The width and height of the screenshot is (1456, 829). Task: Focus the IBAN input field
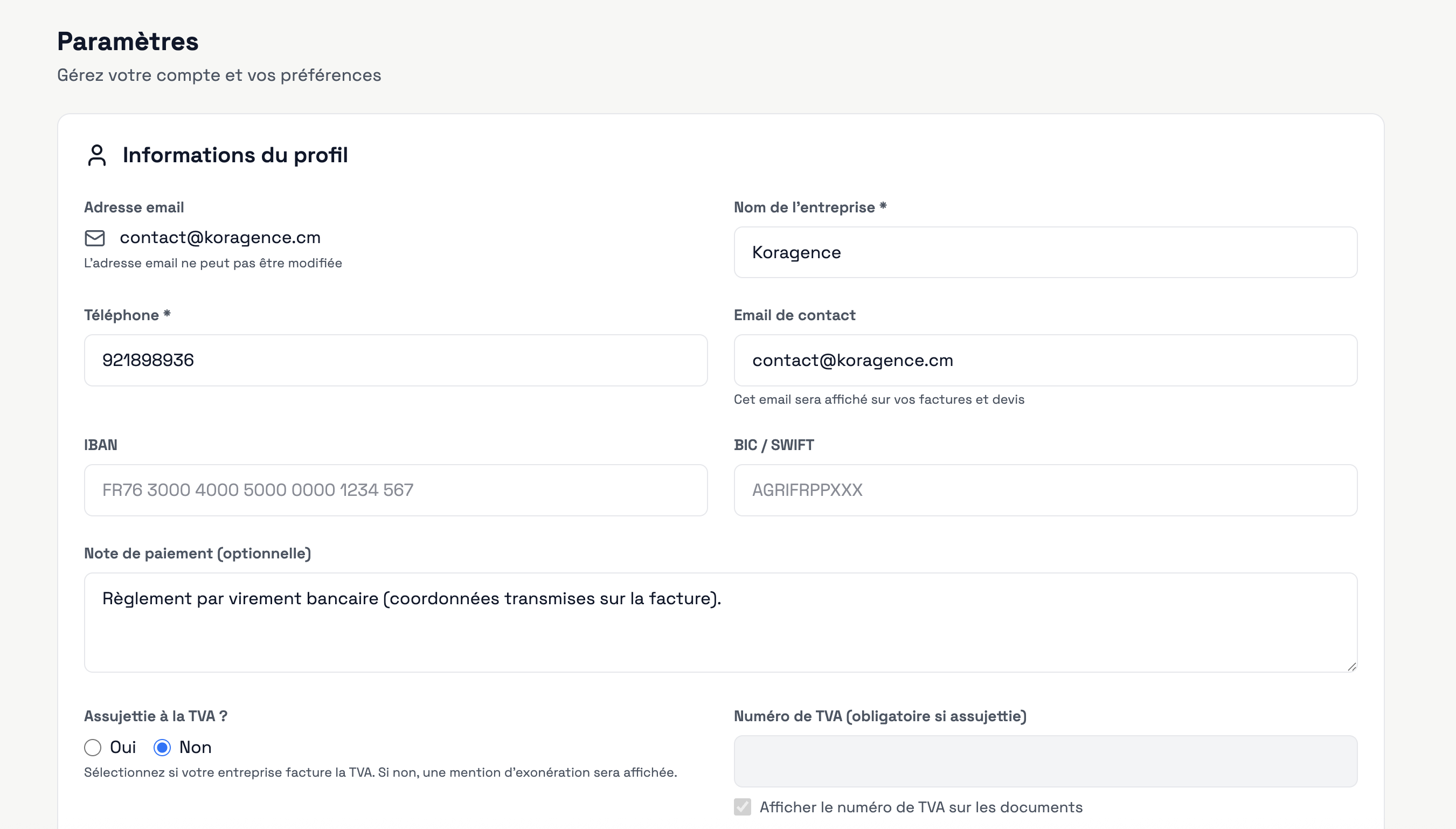pyautogui.click(x=396, y=490)
